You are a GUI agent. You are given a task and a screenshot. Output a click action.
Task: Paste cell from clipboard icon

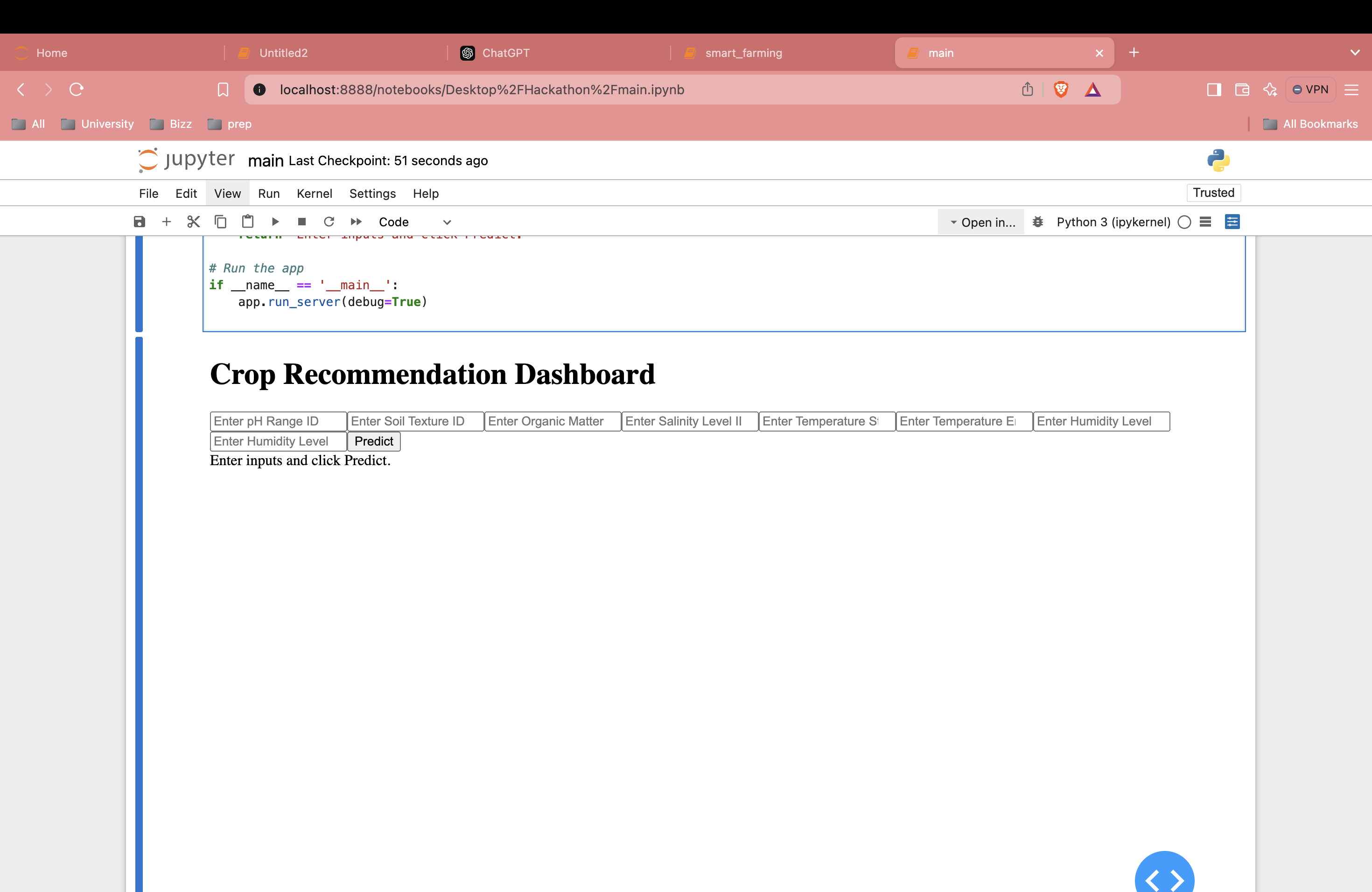(x=247, y=222)
